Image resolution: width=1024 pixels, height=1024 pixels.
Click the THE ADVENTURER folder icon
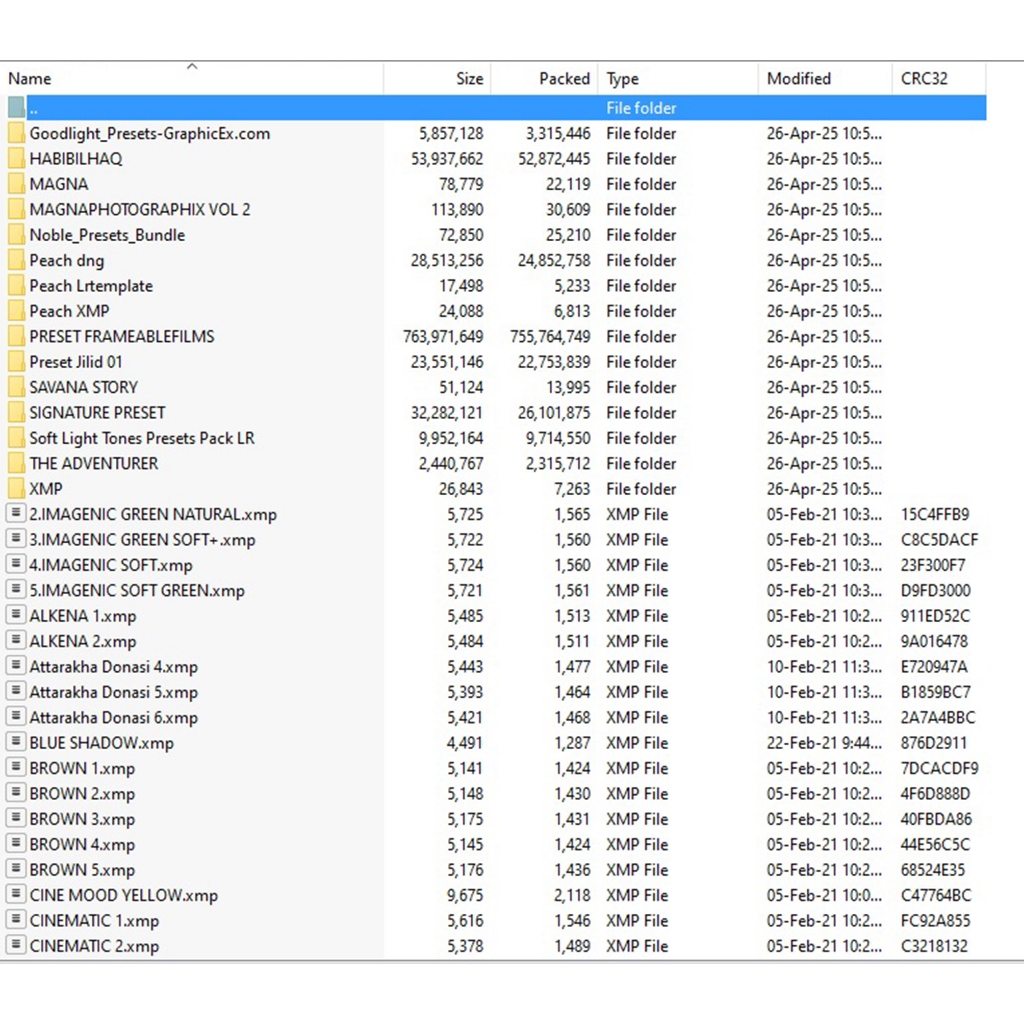(x=15, y=464)
